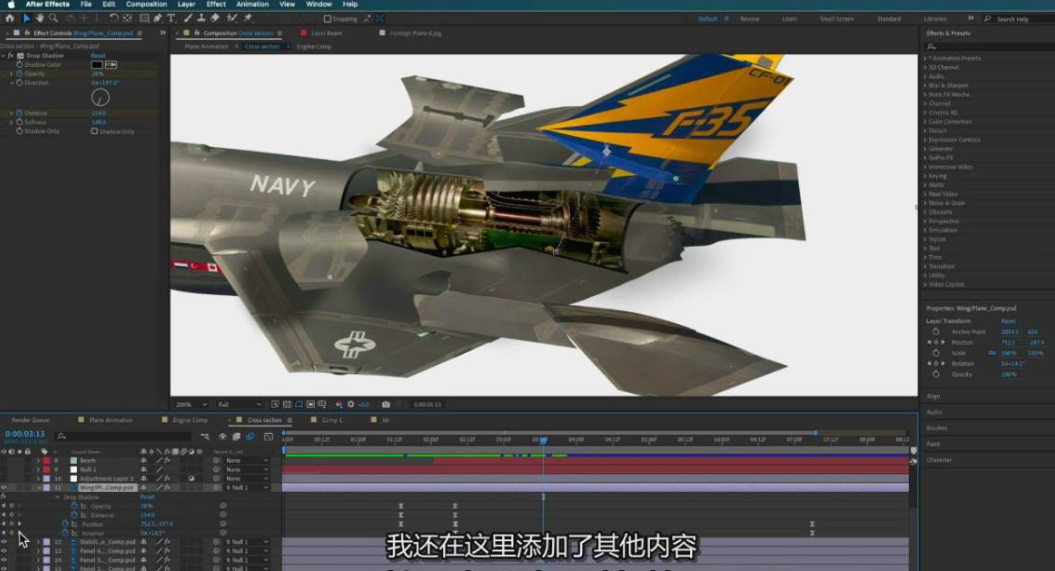Select the Hand tool in toolbar
Screen dimensions: 1055x571
[x=39, y=18]
